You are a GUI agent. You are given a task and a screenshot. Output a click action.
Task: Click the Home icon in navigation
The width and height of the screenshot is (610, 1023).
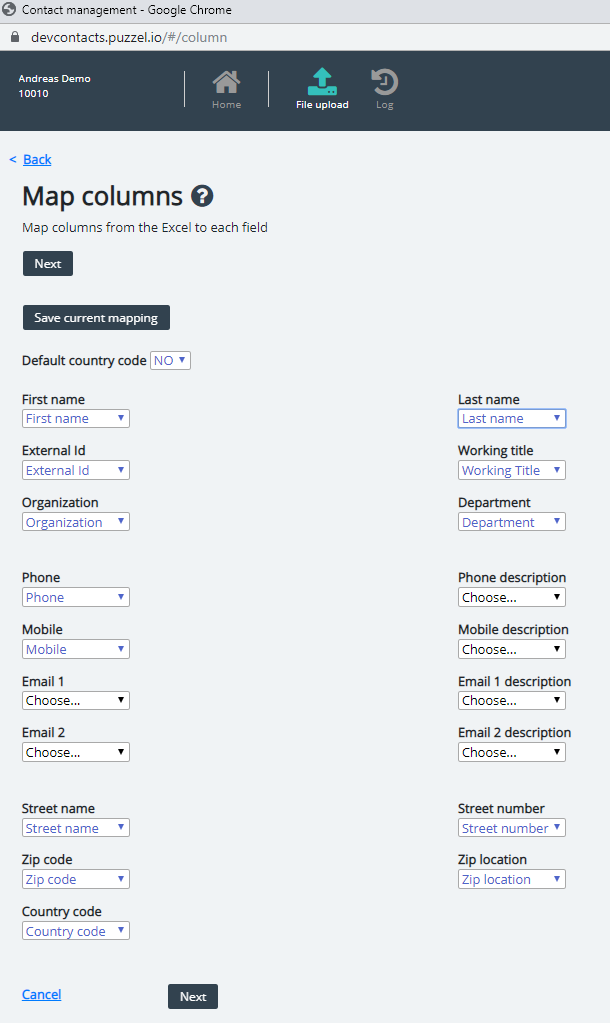coord(226,83)
